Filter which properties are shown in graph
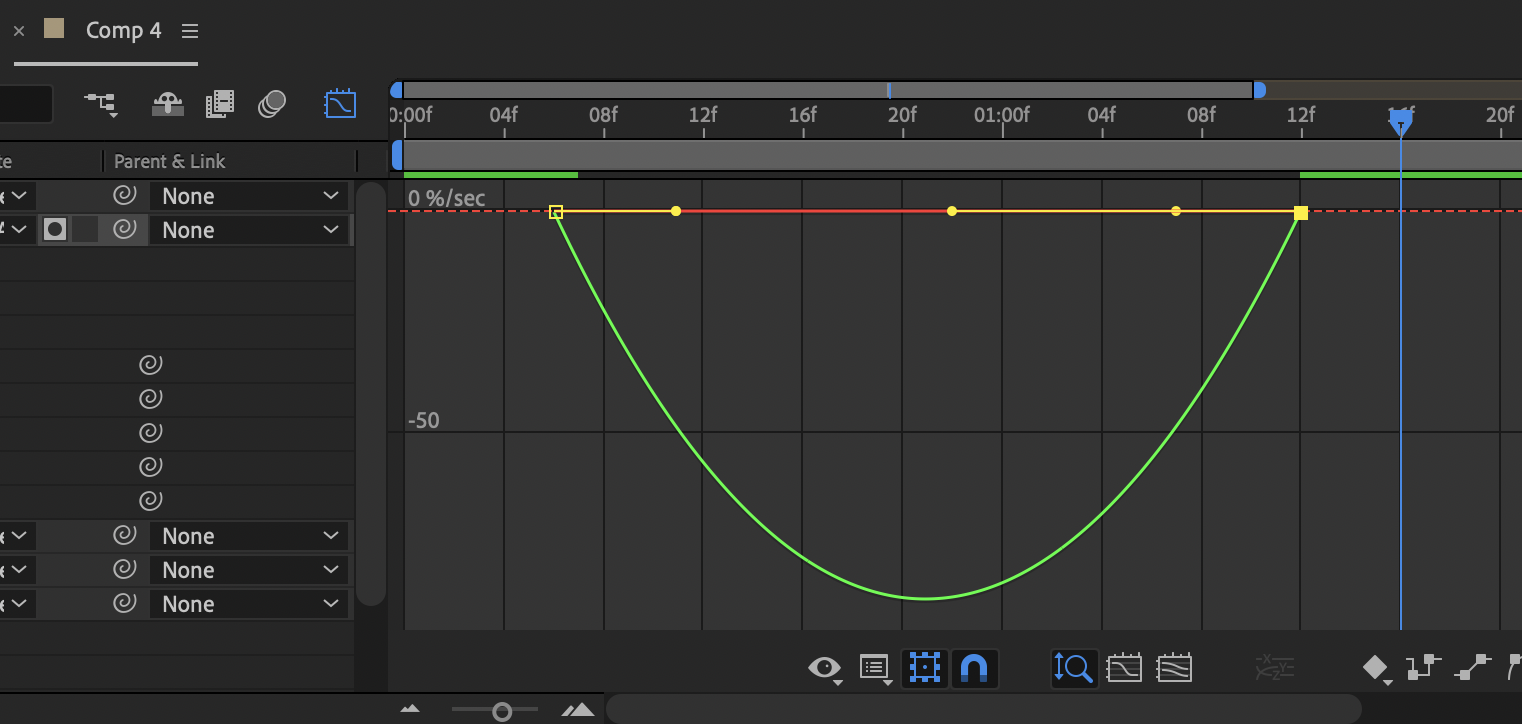Screen dimensions: 1522x724 (x=823, y=668)
